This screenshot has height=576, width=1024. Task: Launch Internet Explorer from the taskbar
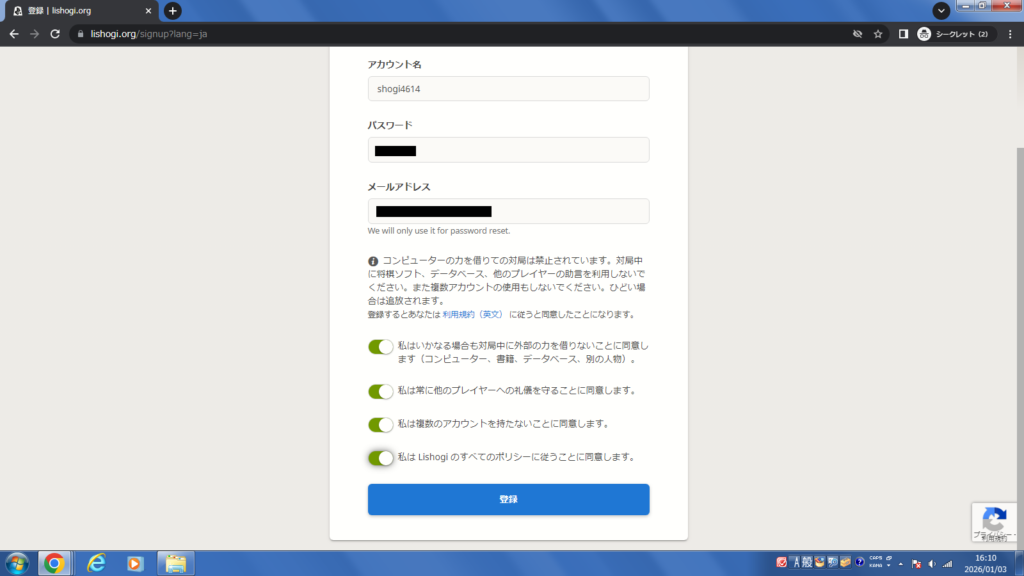[x=97, y=563]
